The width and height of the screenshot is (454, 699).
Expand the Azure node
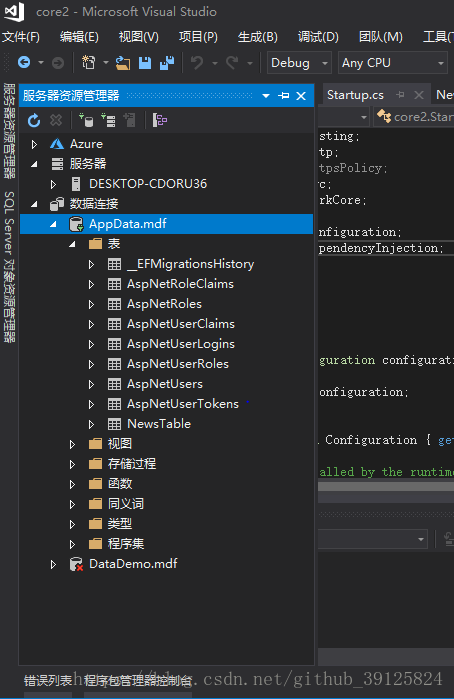[34, 144]
